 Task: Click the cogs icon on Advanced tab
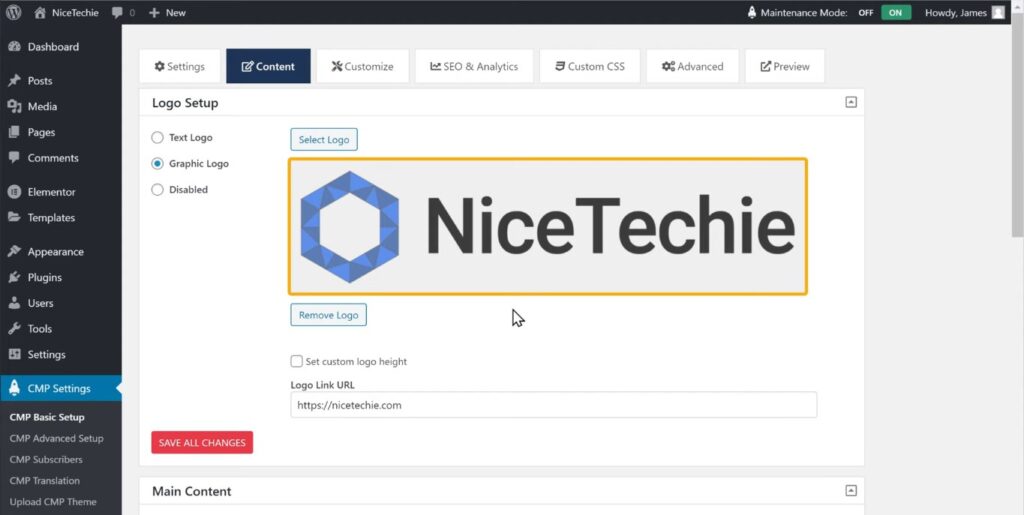click(668, 67)
